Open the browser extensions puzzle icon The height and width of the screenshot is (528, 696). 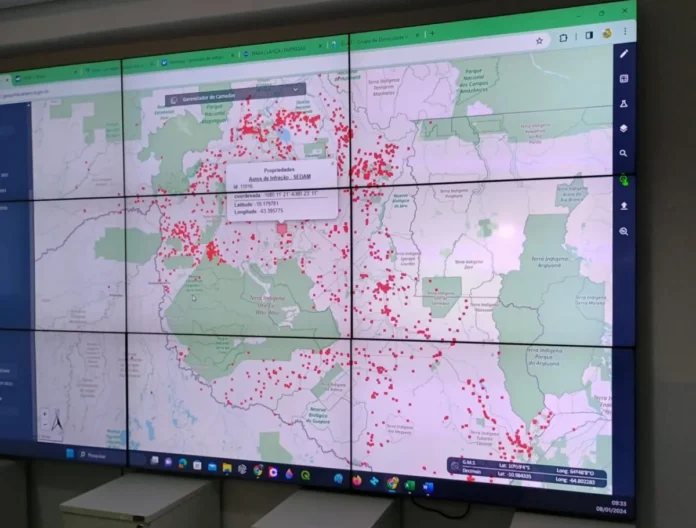click(x=564, y=38)
